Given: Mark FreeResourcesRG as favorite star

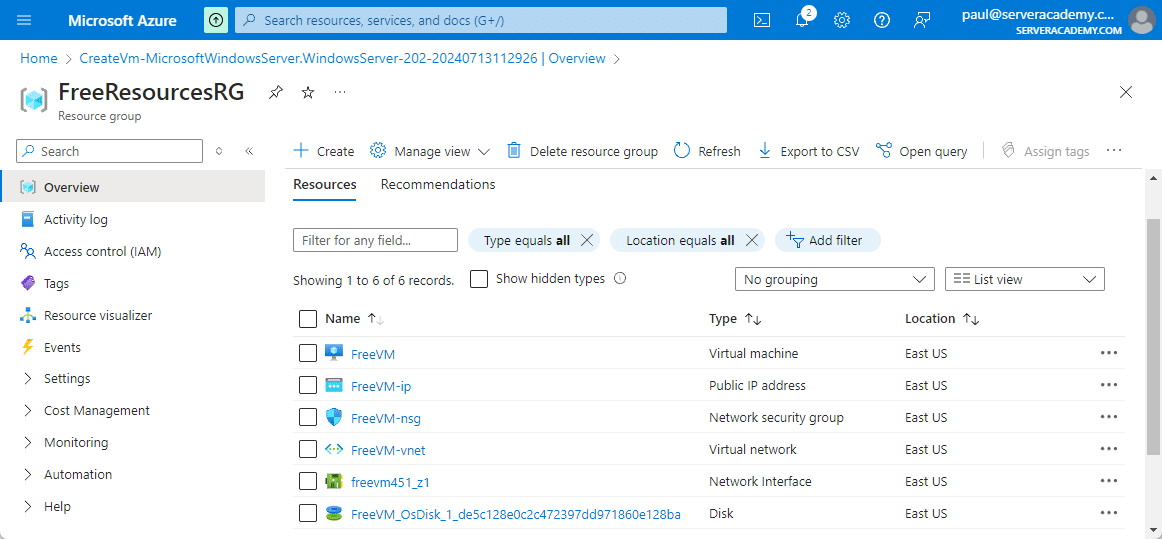Looking at the screenshot, I should pyautogui.click(x=308, y=93).
